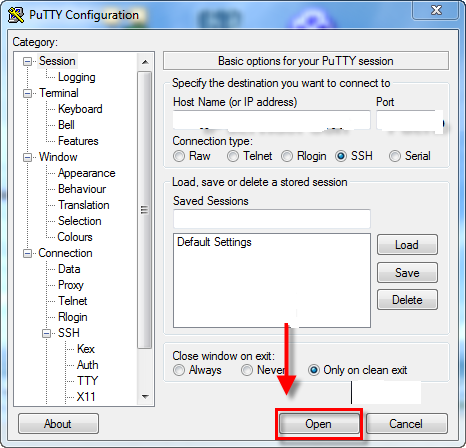This screenshot has height=448, width=466.
Task: Click the category list scroll down arrow
Action: point(145,397)
